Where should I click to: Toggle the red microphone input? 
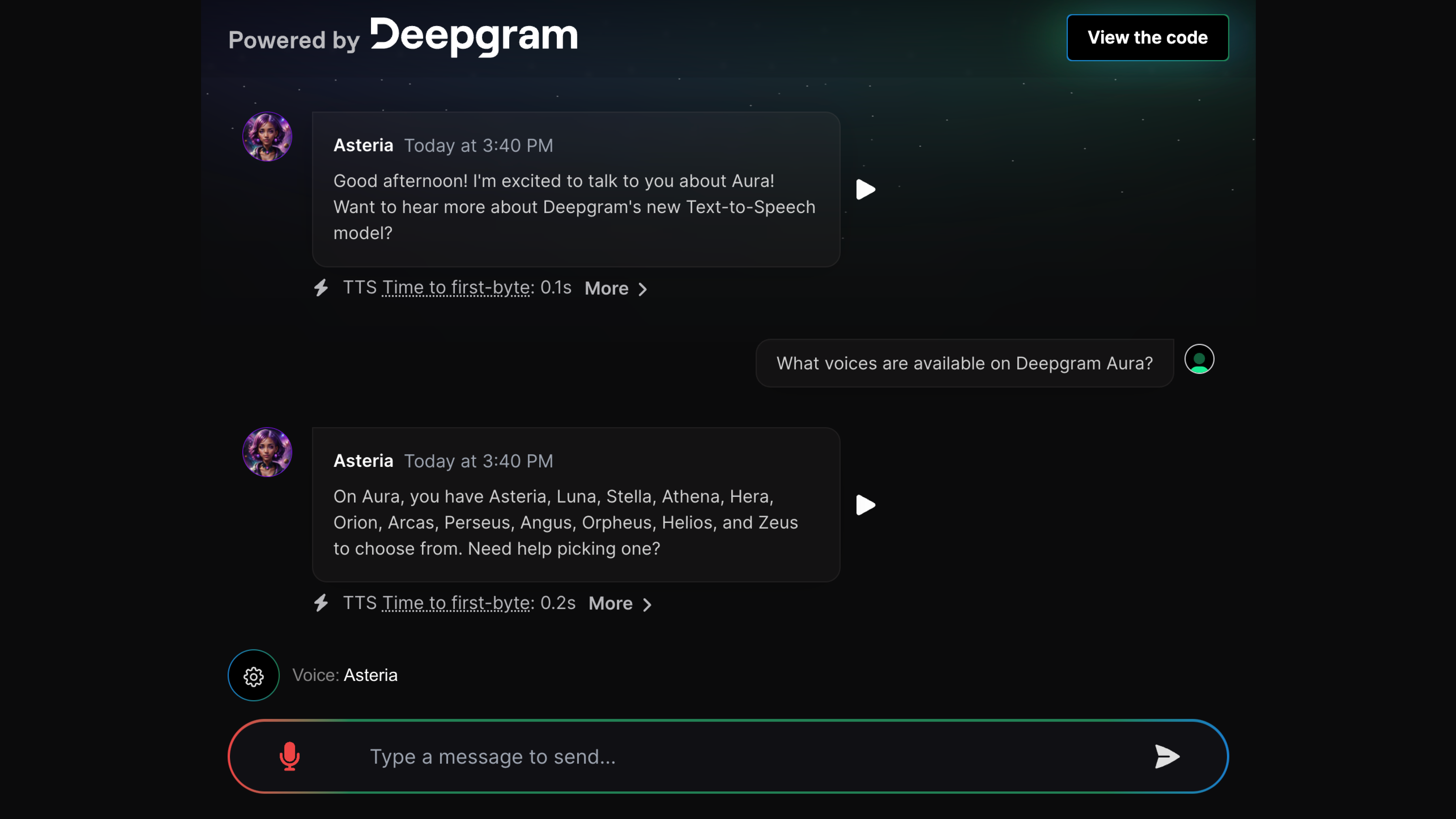click(x=289, y=756)
